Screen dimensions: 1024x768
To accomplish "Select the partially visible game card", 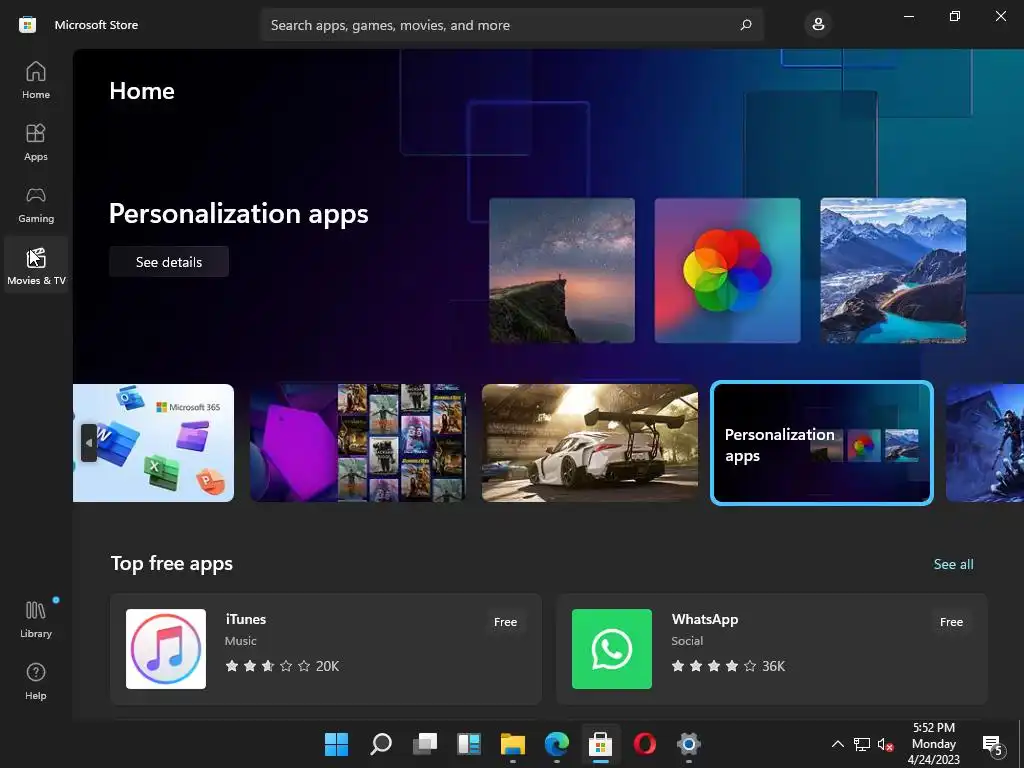I will (x=985, y=443).
